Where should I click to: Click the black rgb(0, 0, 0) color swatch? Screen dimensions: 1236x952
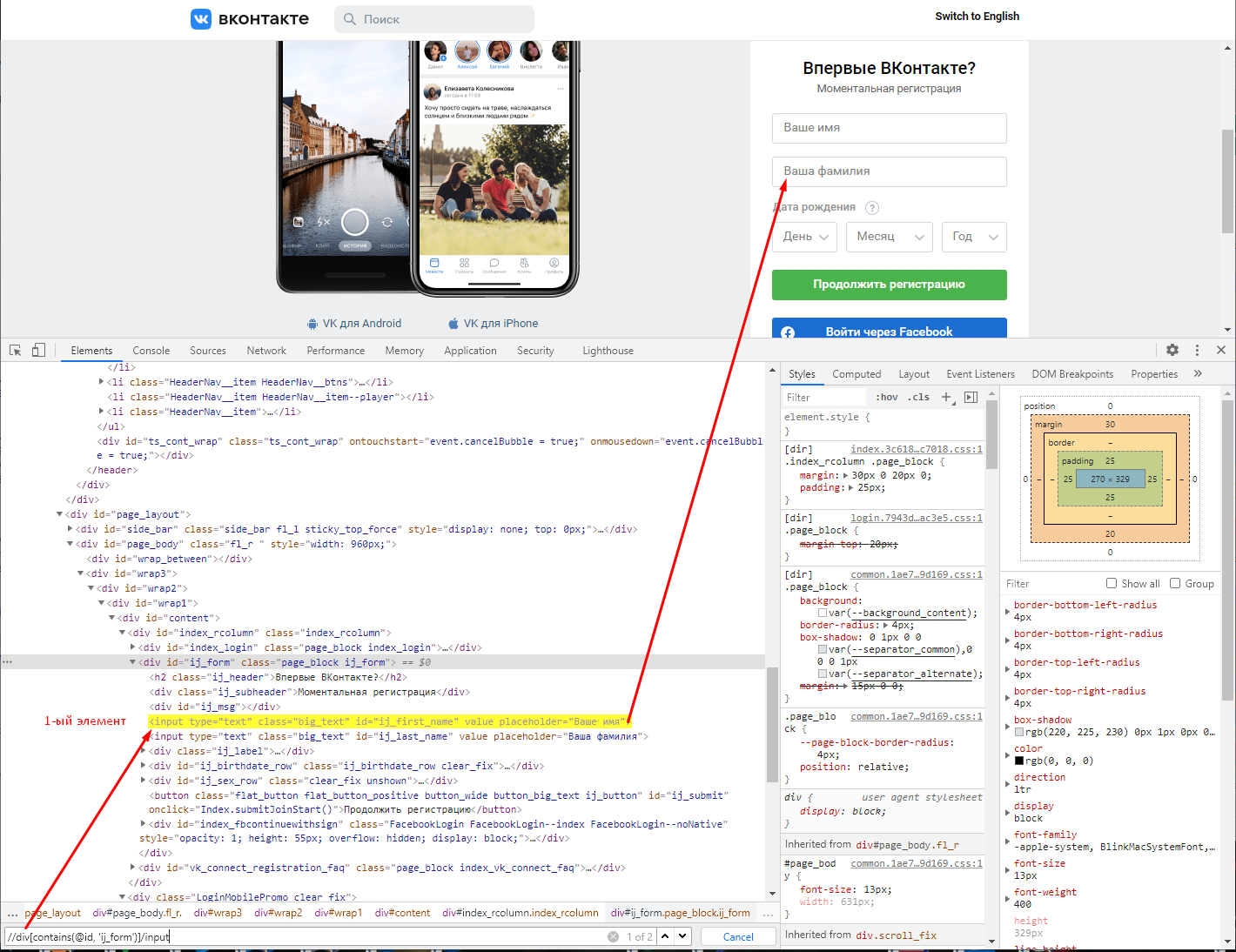(x=1019, y=761)
